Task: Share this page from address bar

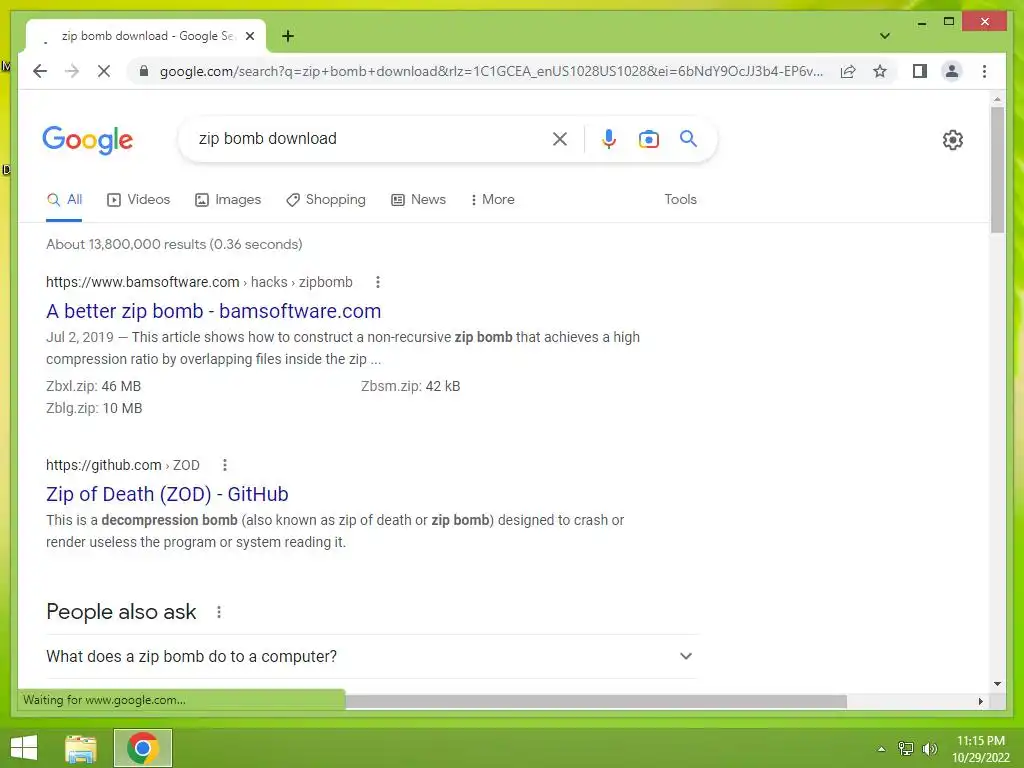Action: pos(848,71)
